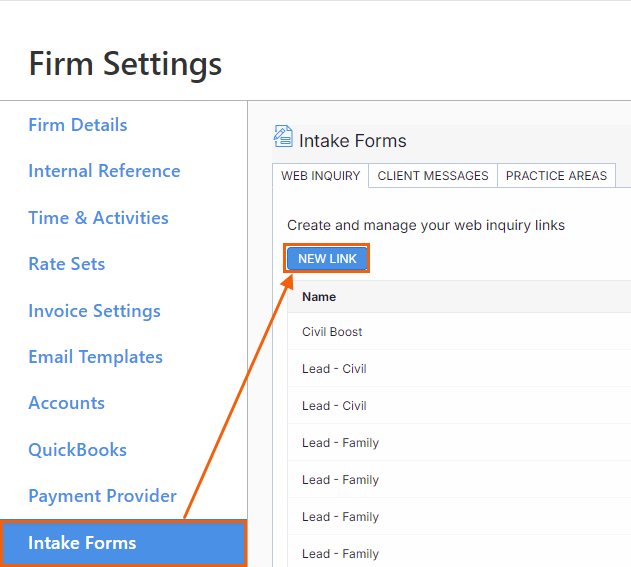This screenshot has height=567, width=631.
Task: Switch to the PRACTICE AREAS tab
Action: (x=556, y=176)
